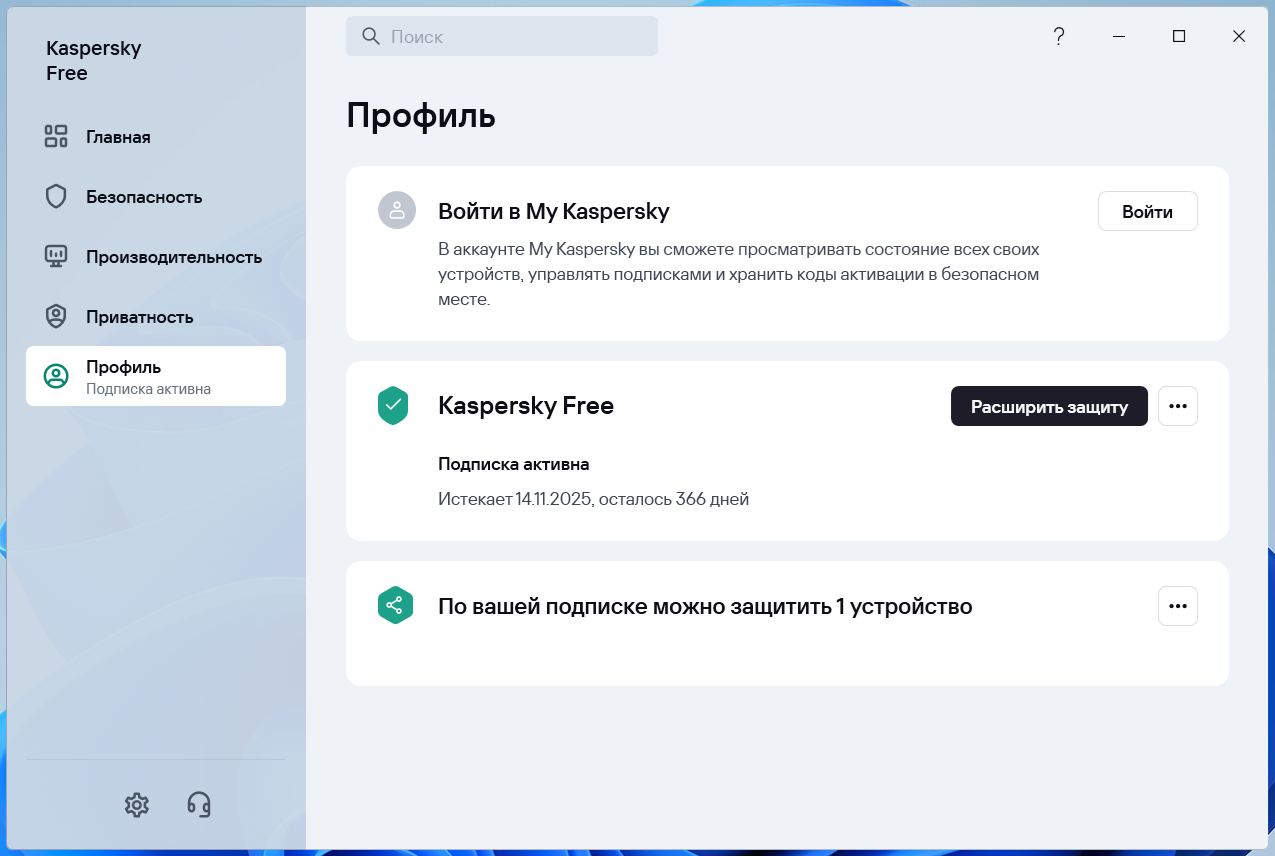Click the Приватность shield-person icon
1275x856 pixels.
pyautogui.click(x=56, y=317)
